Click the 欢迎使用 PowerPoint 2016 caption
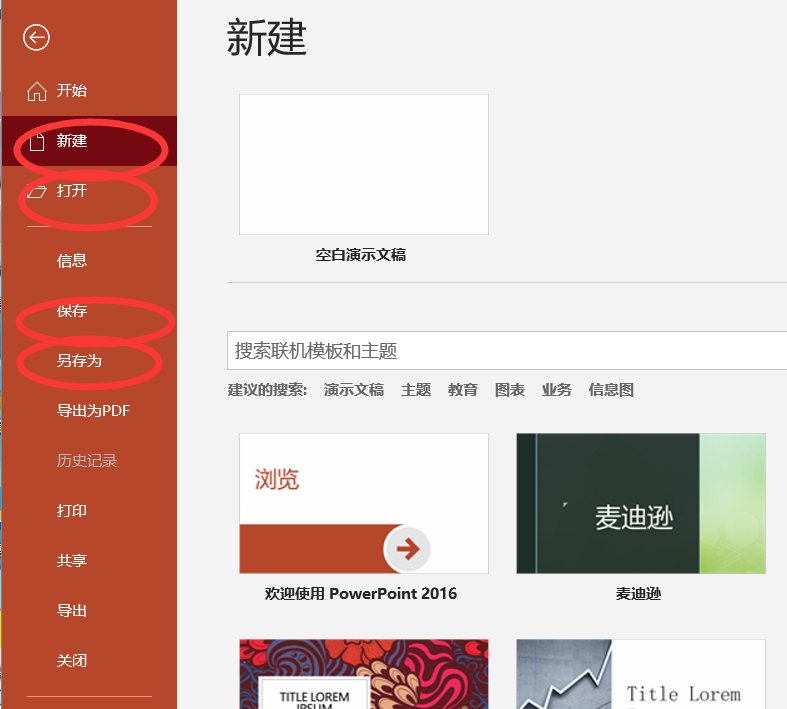Screen dimensions: 787x709 pyautogui.click(x=361, y=594)
